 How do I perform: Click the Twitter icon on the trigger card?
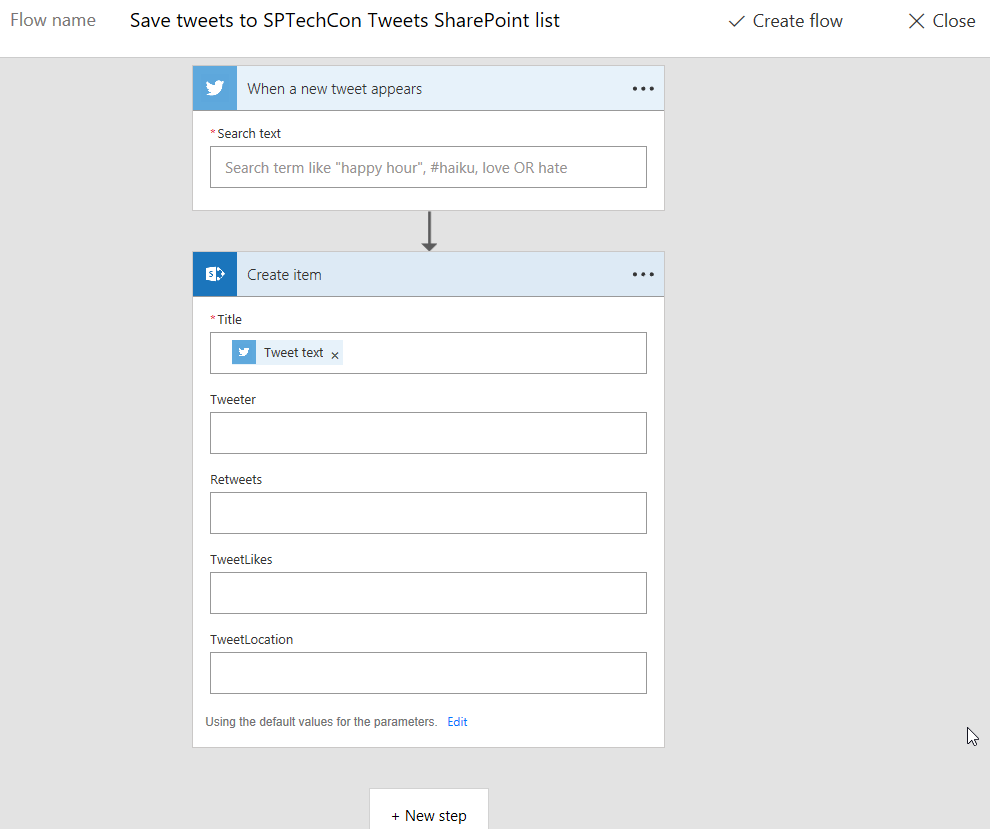[x=215, y=88]
